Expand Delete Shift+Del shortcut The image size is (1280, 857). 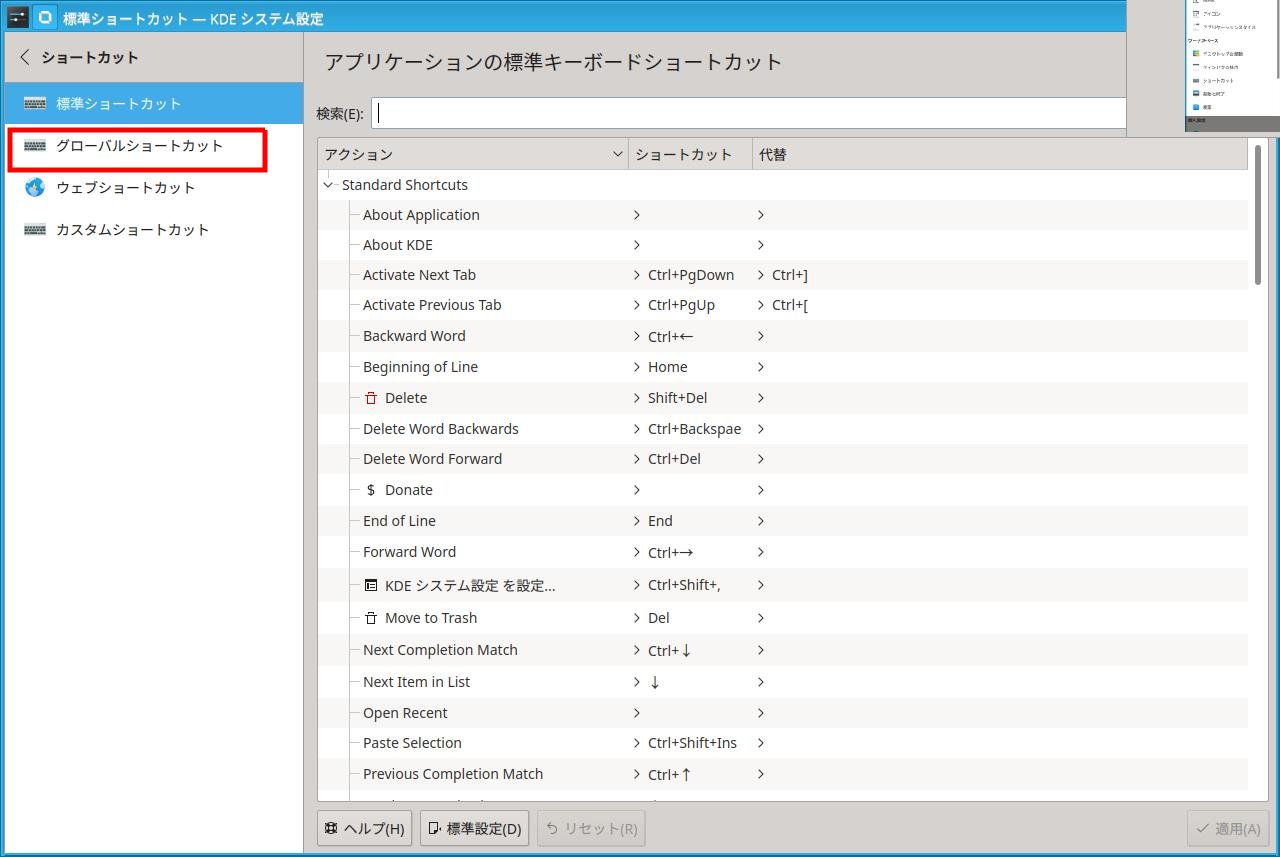pyautogui.click(x=637, y=398)
